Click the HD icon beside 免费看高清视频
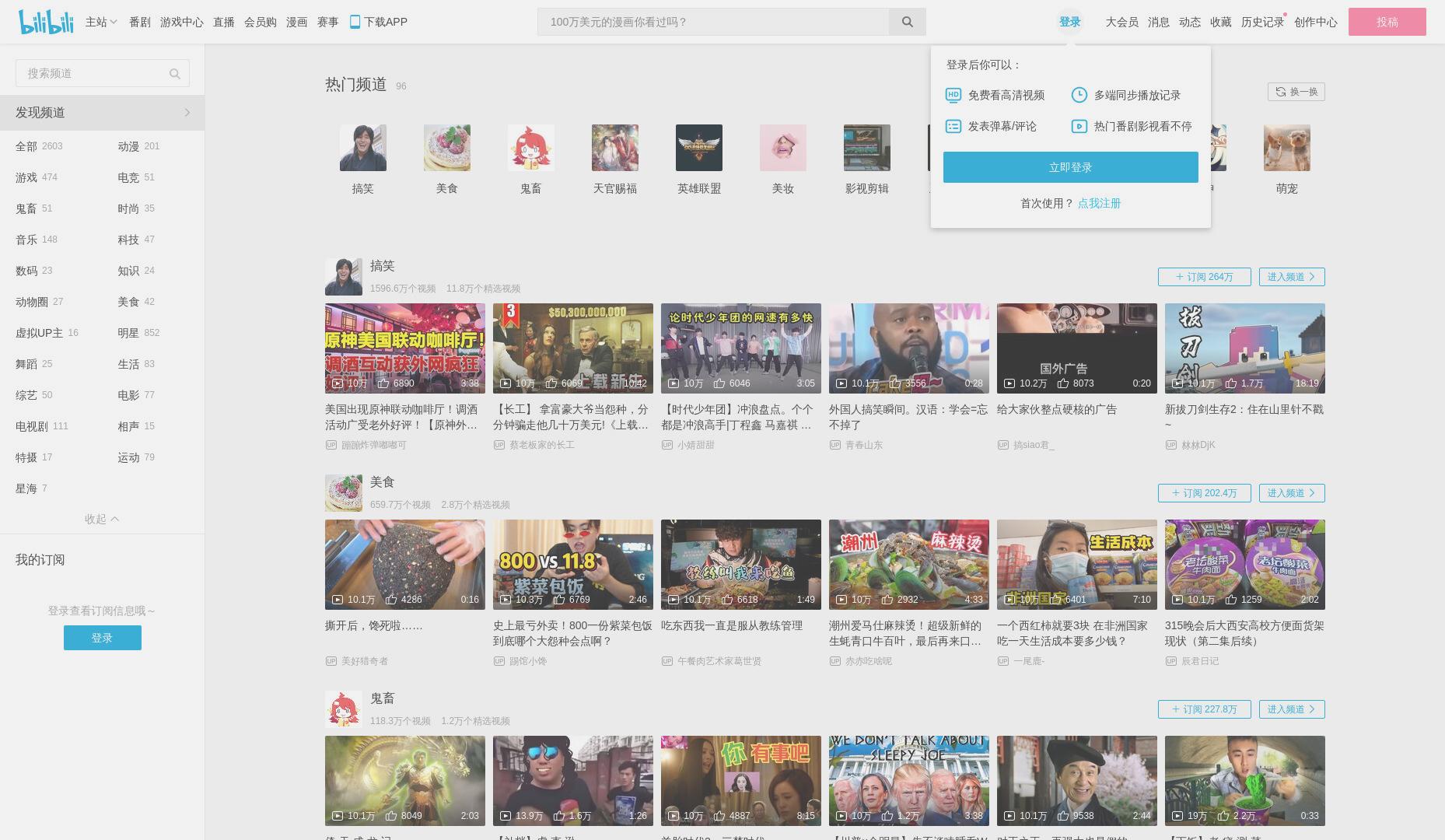 [953, 95]
